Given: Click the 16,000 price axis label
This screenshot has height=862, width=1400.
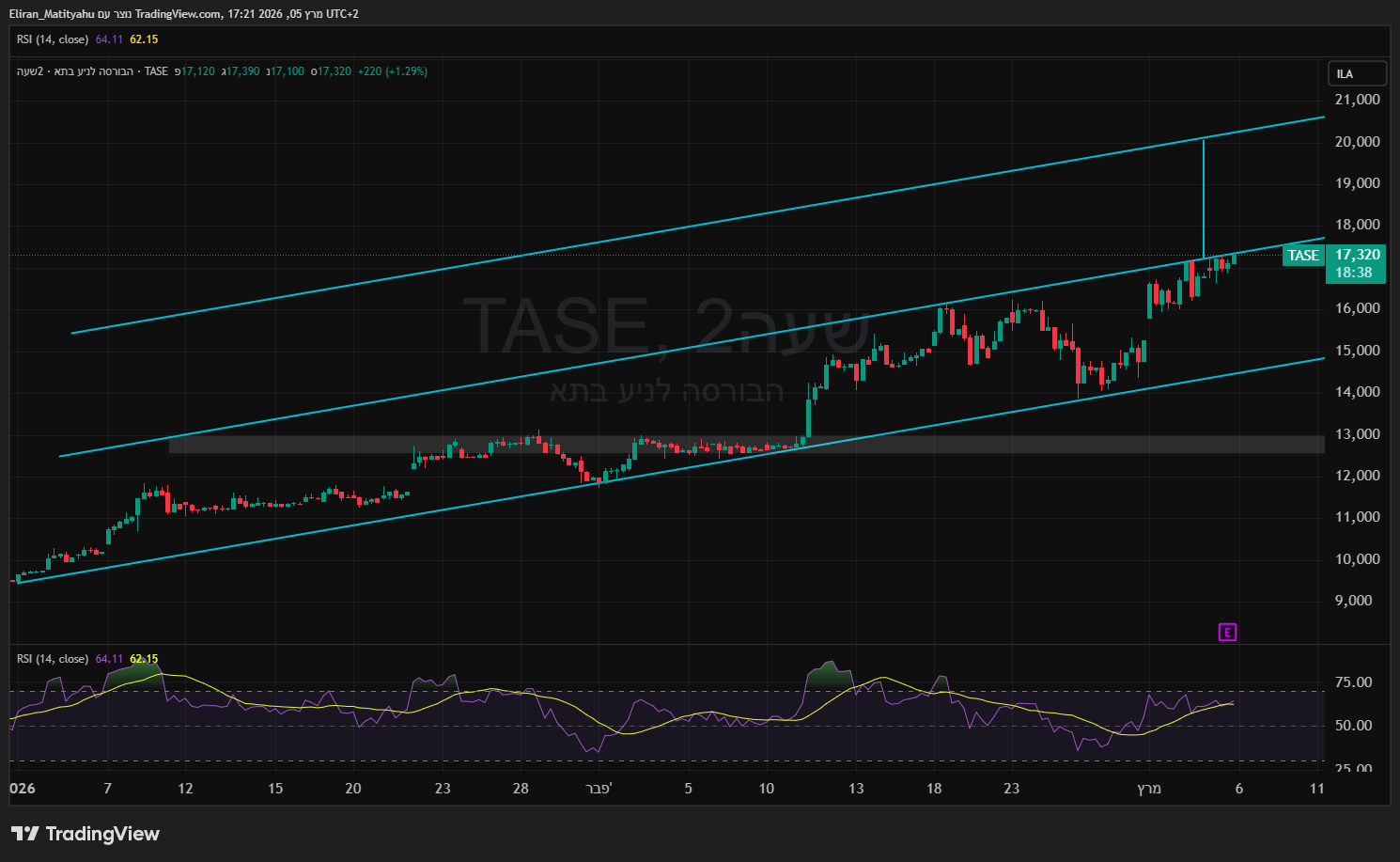Looking at the screenshot, I should 1358,308.
